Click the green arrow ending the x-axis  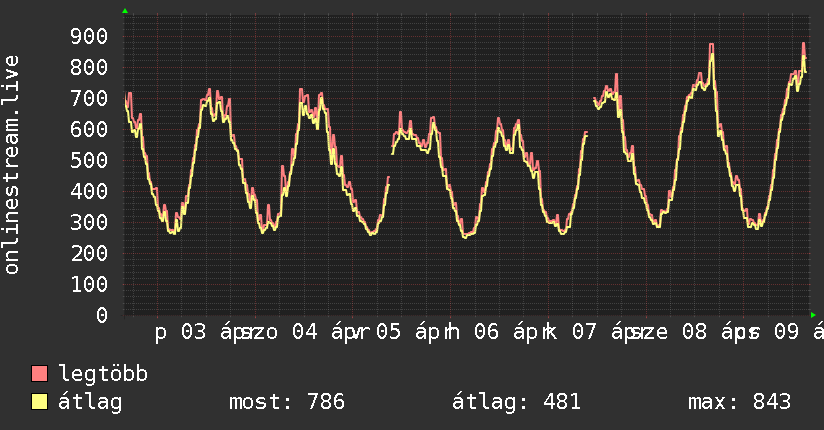(812, 315)
